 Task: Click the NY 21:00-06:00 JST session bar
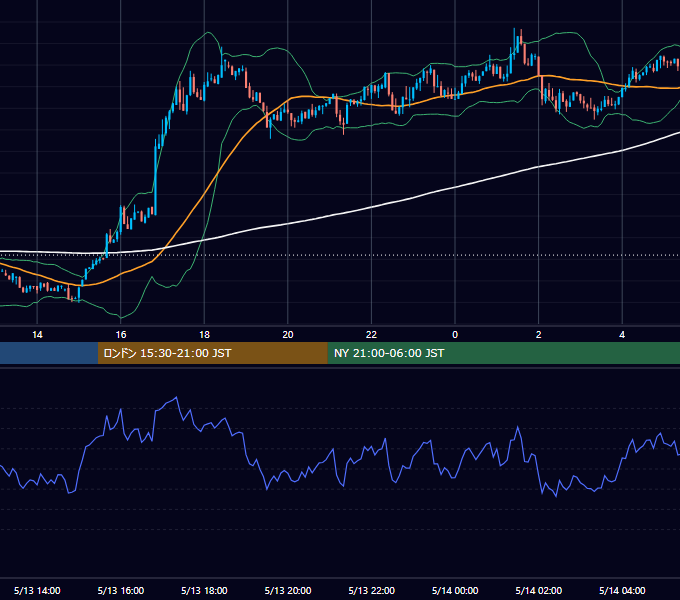coord(503,353)
